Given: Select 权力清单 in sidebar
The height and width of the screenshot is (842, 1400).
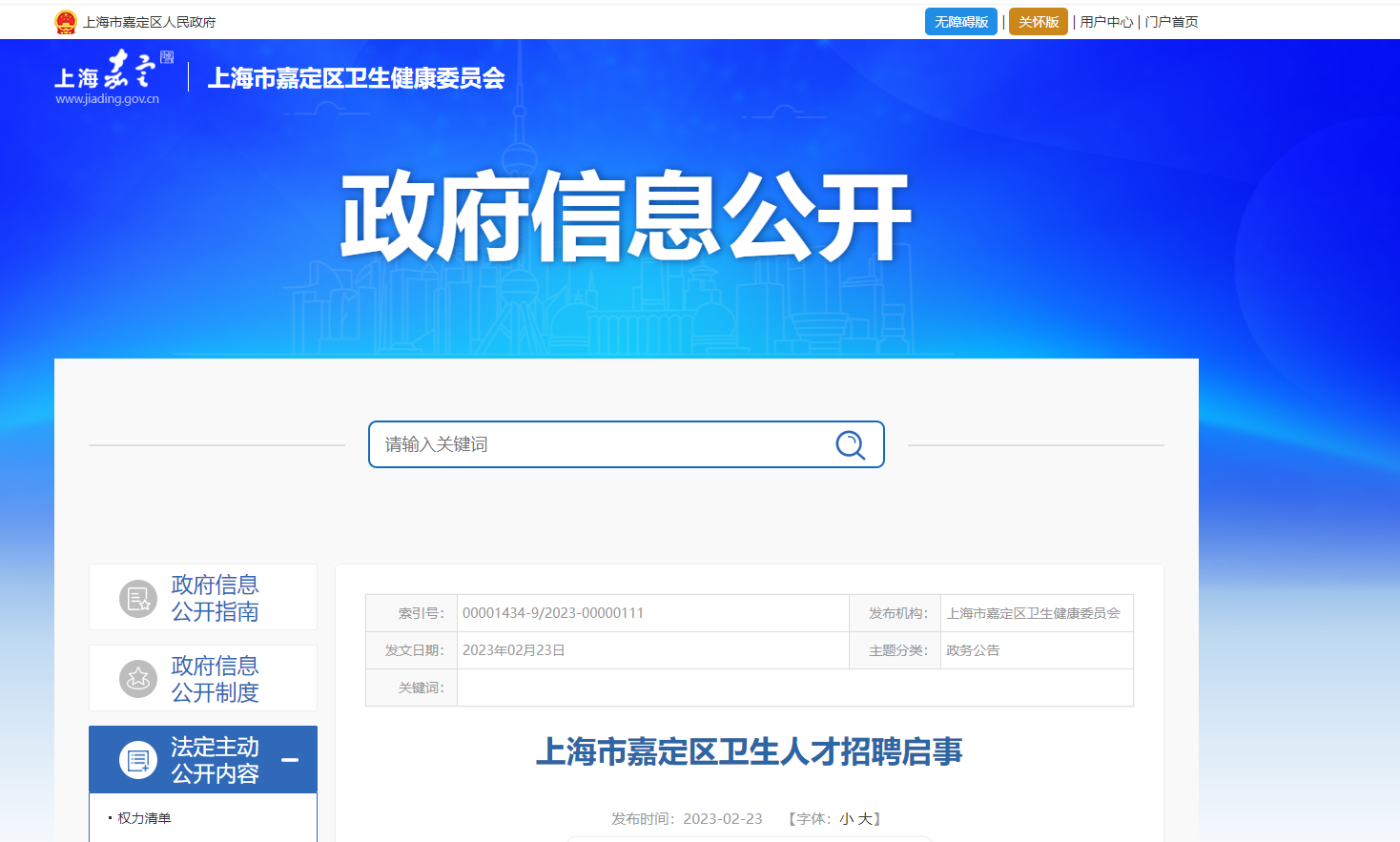Looking at the screenshot, I should click(144, 818).
